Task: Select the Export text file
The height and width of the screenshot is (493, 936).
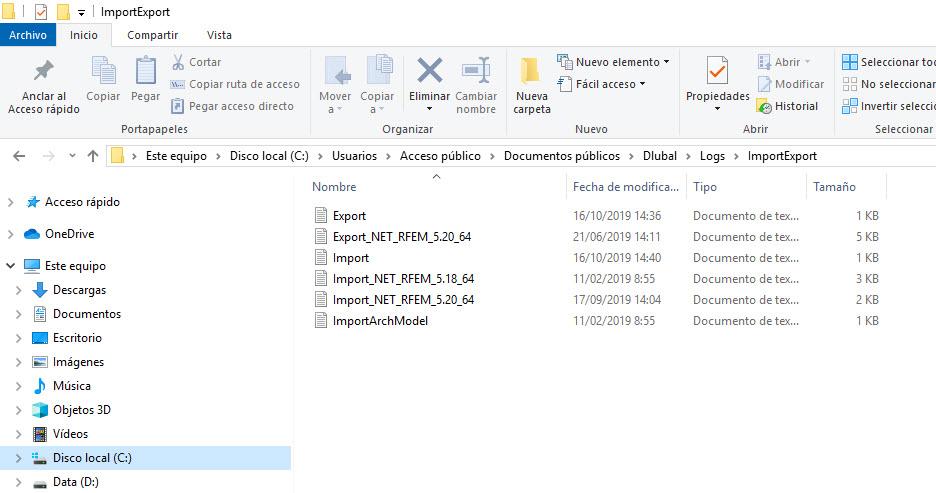Action: pyautogui.click(x=349, y=216)
